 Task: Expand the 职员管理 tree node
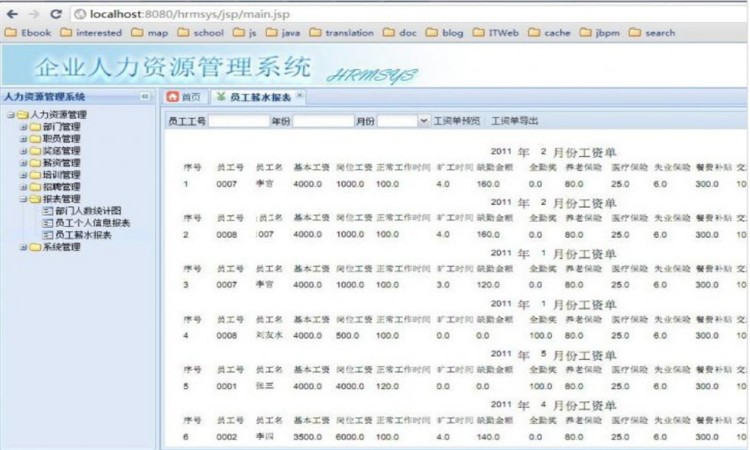pyautogui.click(x=23, y=139)
